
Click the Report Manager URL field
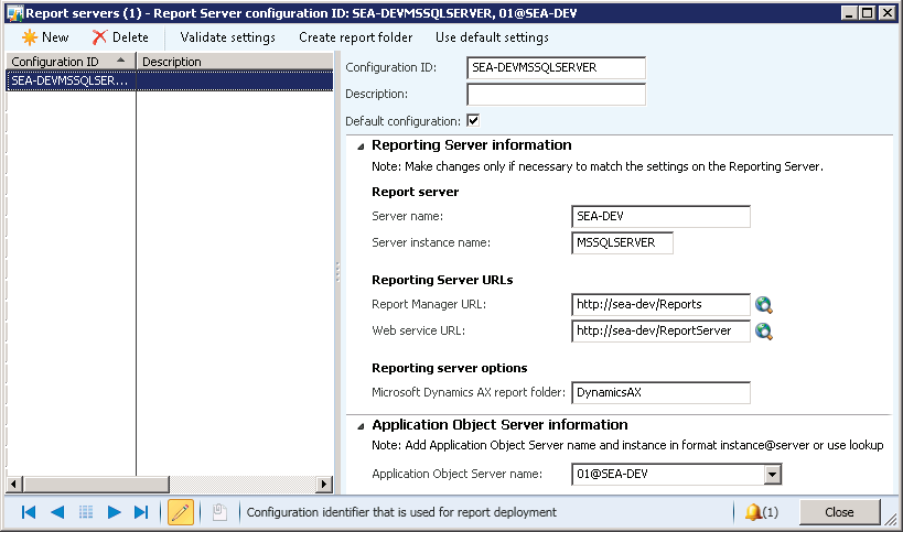(x=661, y=305)
